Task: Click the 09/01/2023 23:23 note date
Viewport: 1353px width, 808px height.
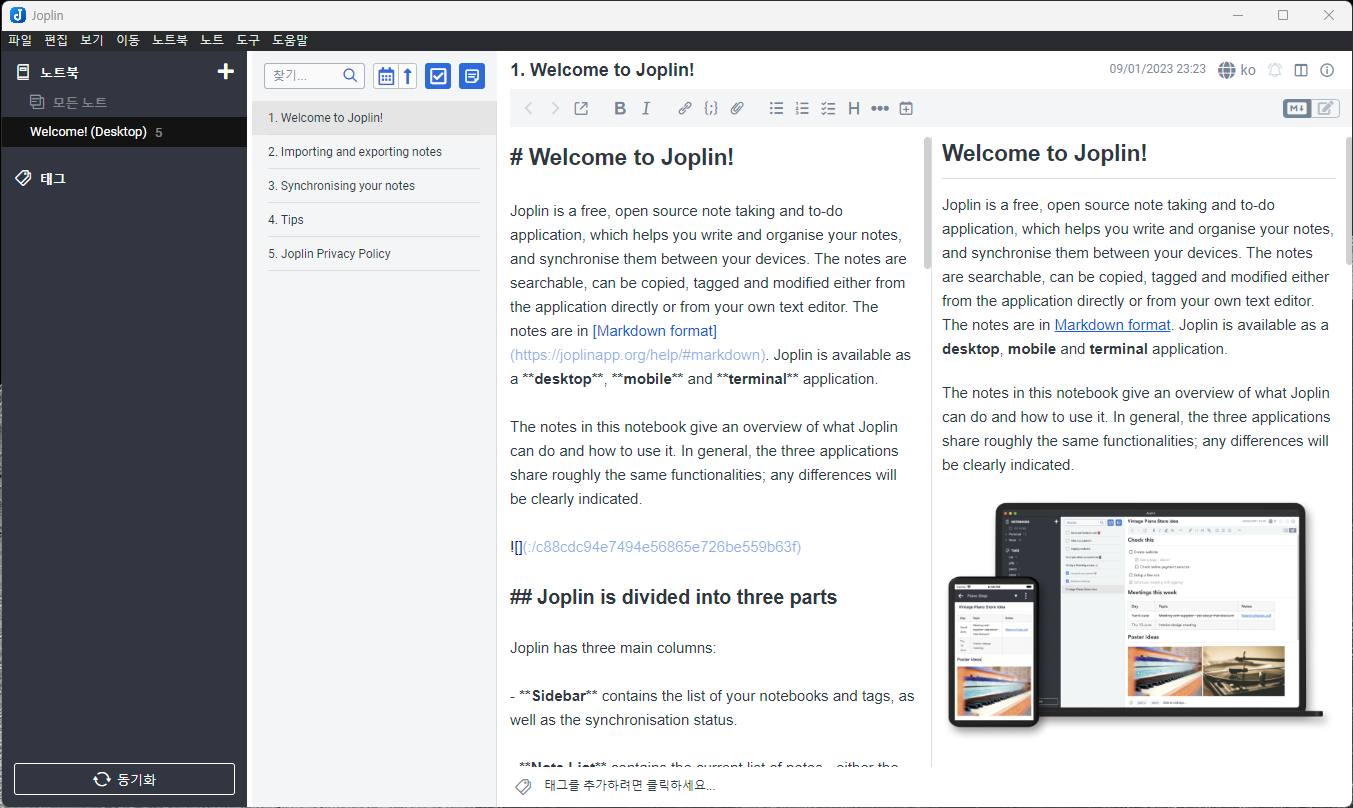Action: [x=1158, y=70]
